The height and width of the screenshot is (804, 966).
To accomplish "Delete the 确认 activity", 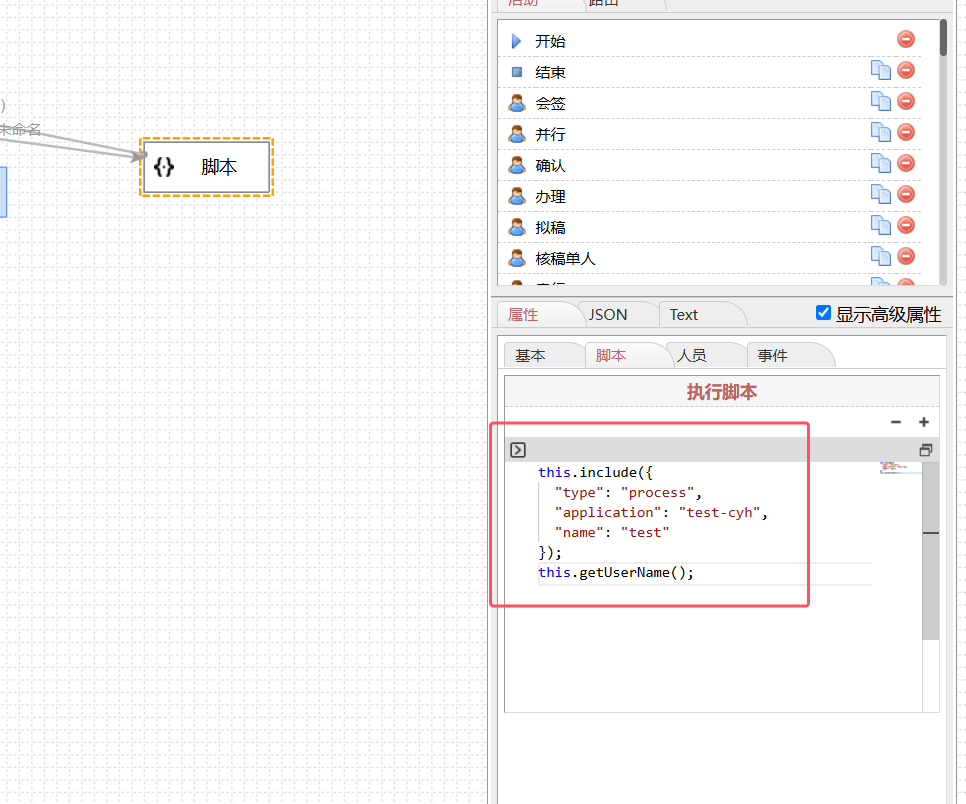I will (x=906, y=163).
